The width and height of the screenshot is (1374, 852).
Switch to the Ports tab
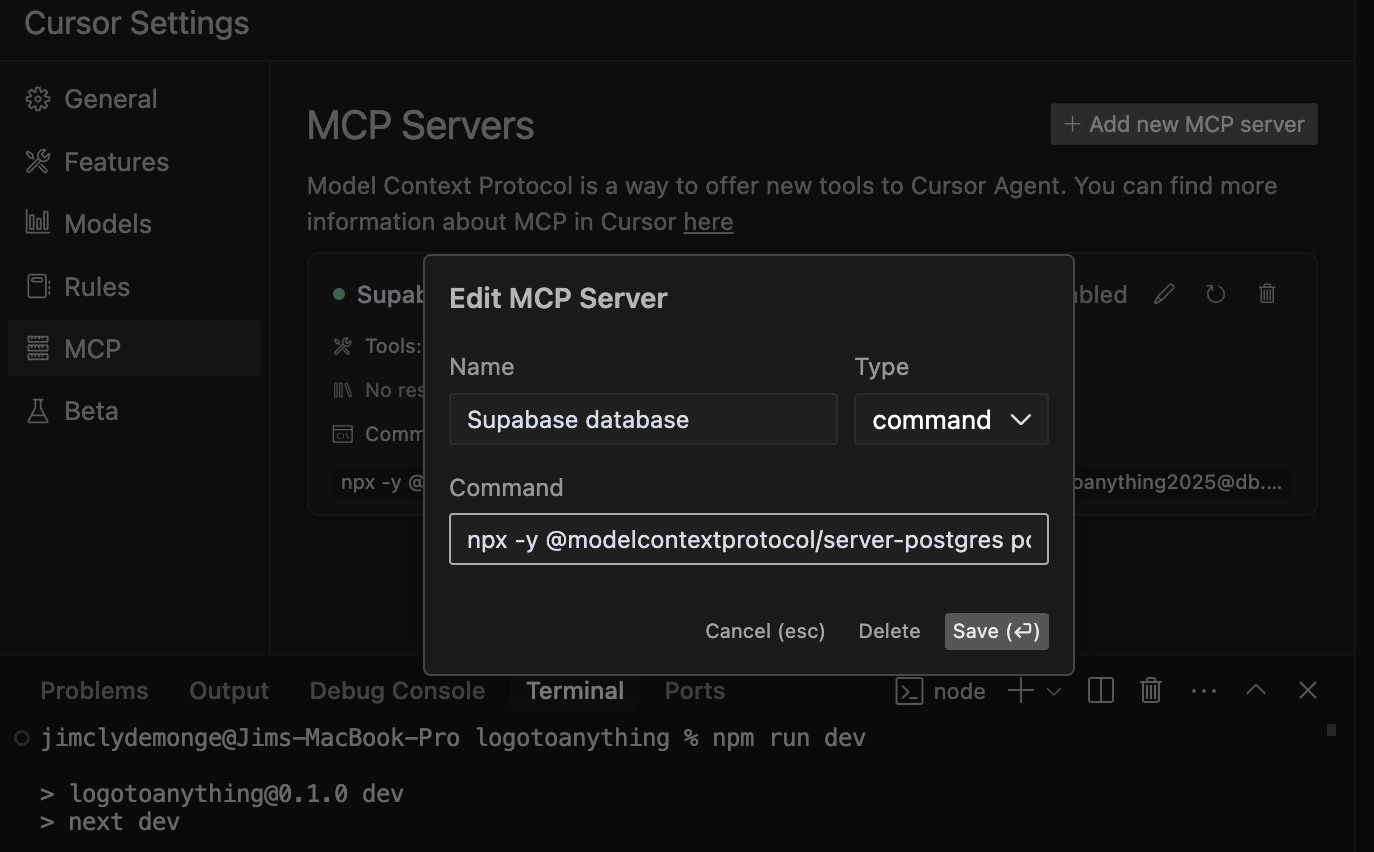(x=694, y=690)
